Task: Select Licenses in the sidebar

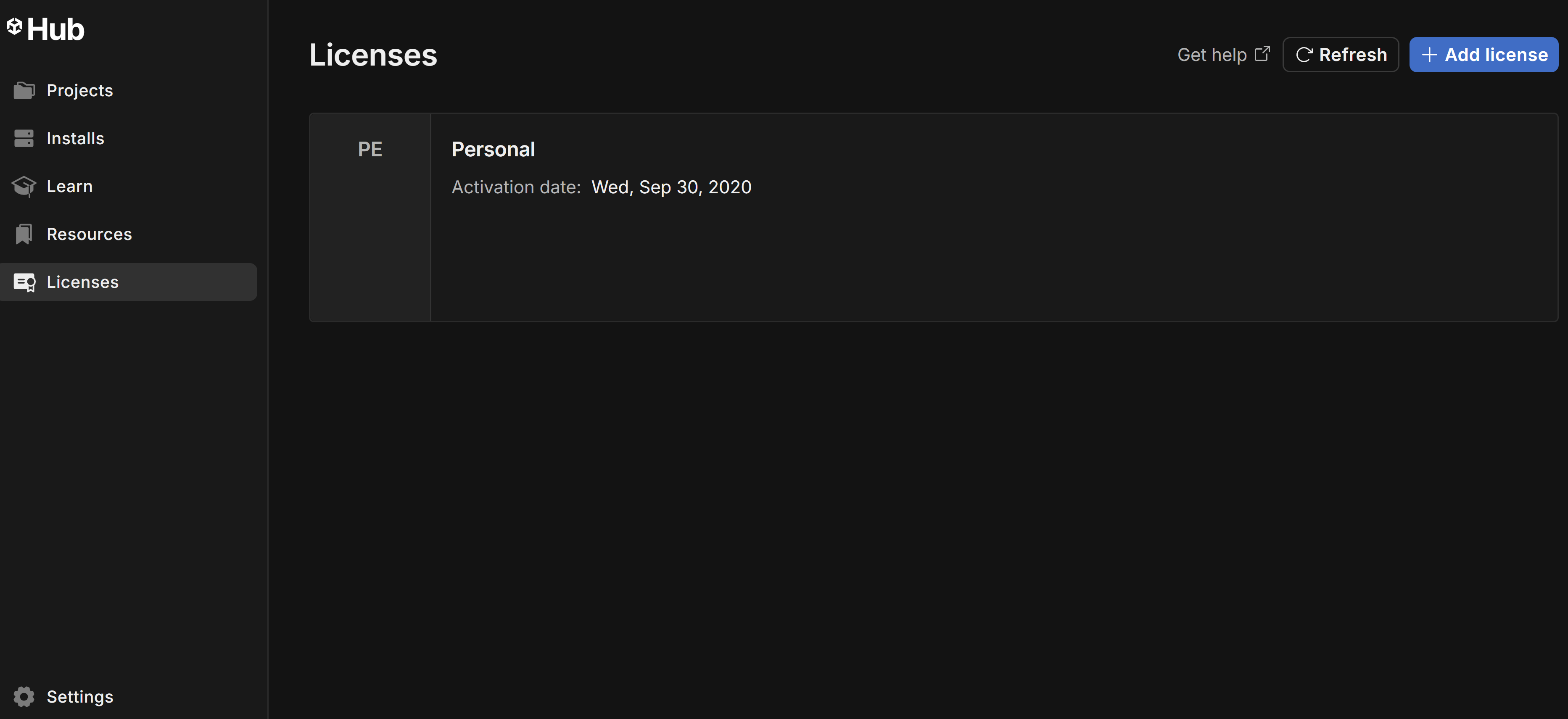Action: click(83, 282)
